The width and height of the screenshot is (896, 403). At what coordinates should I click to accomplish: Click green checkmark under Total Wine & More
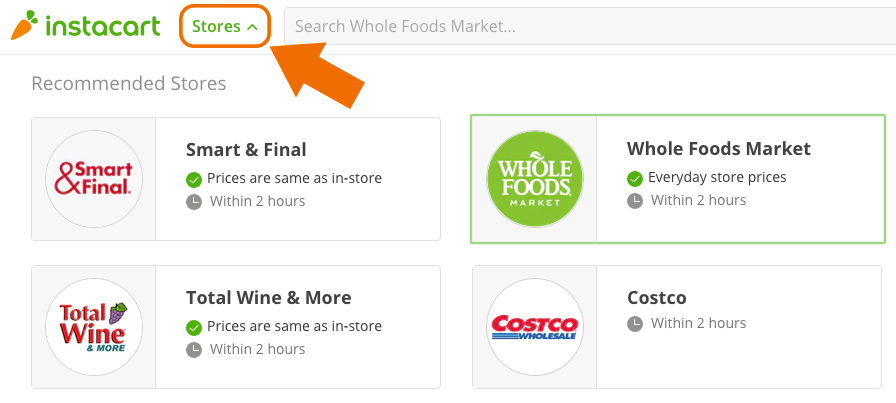(x=194, y=328)
